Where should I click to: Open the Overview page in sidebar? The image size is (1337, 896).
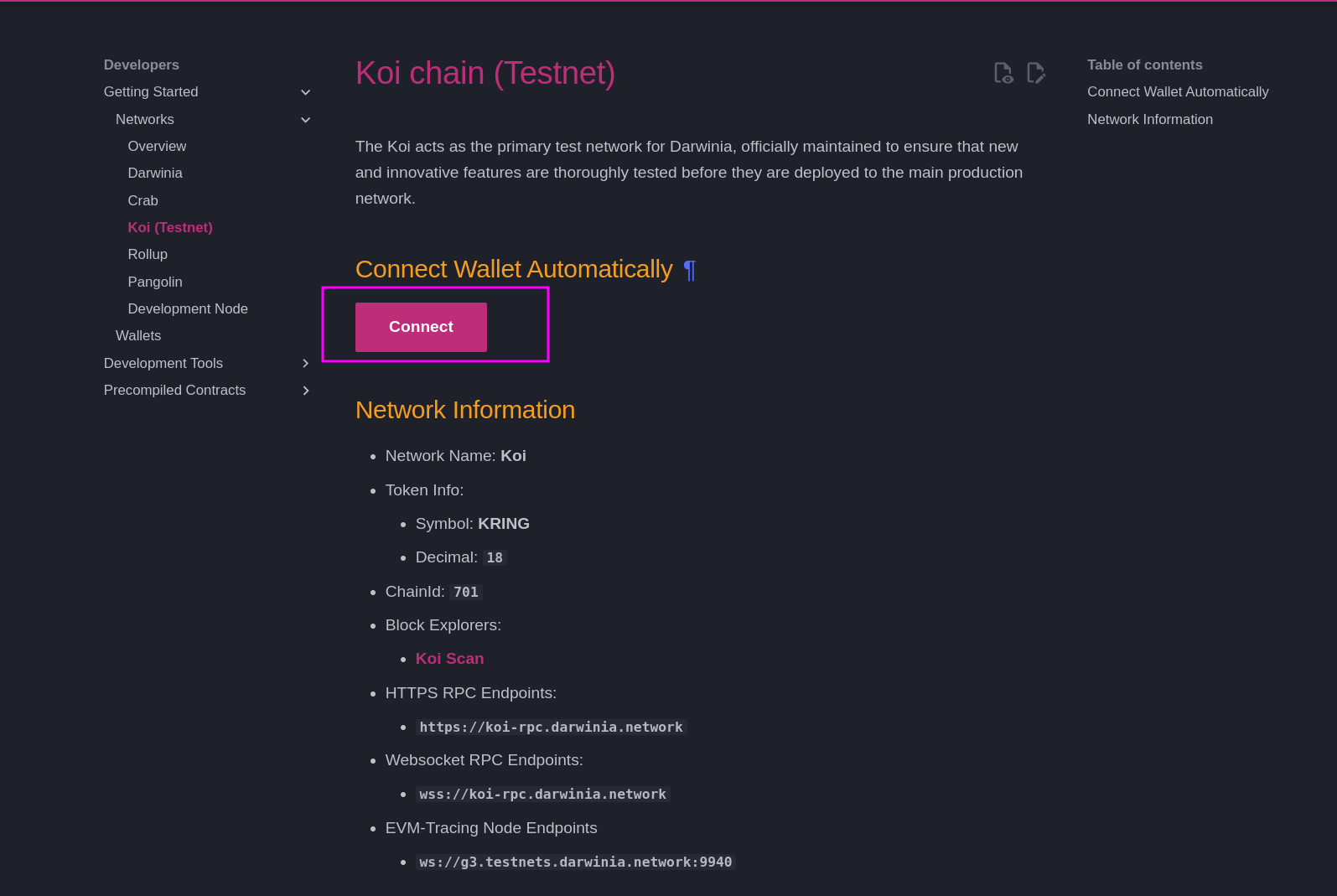pyautogui.click(x=157, y=146)
